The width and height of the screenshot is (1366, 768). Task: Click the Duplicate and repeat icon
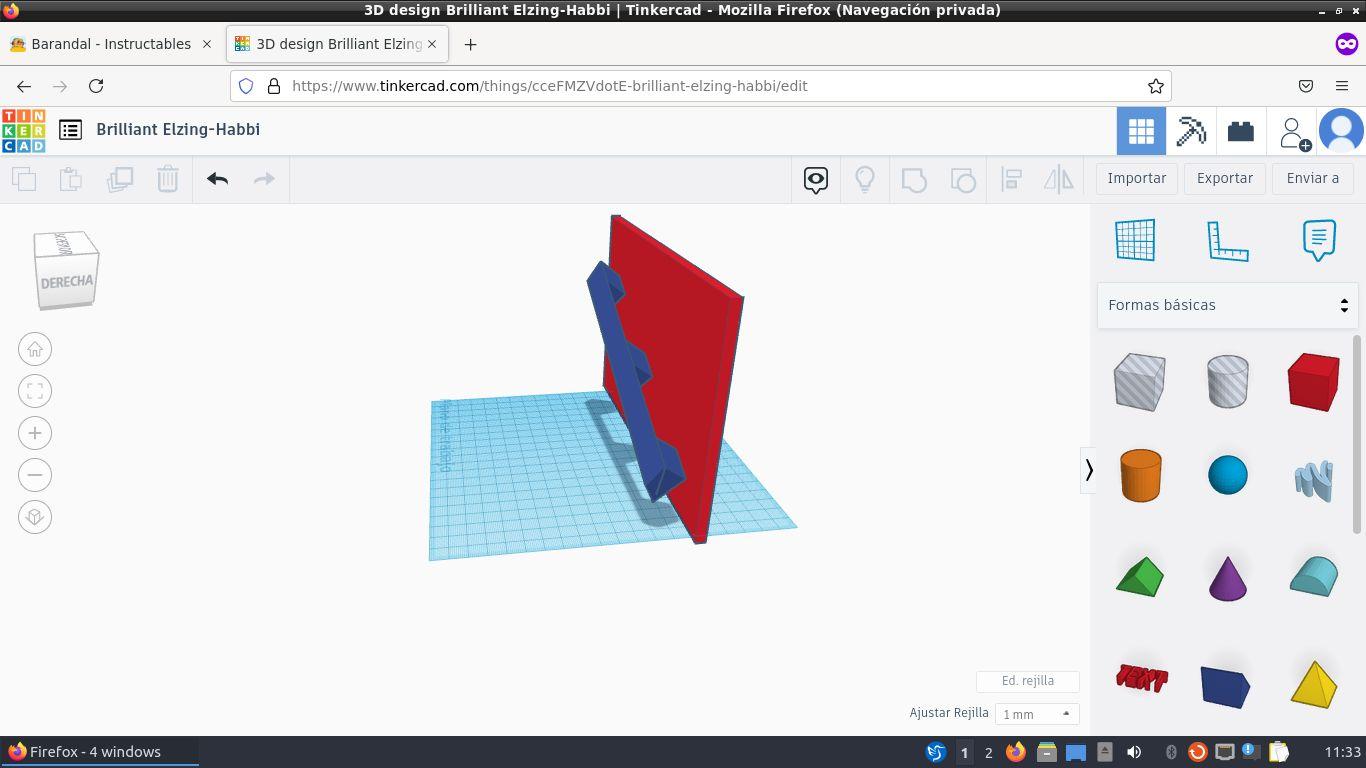[120, 179]
